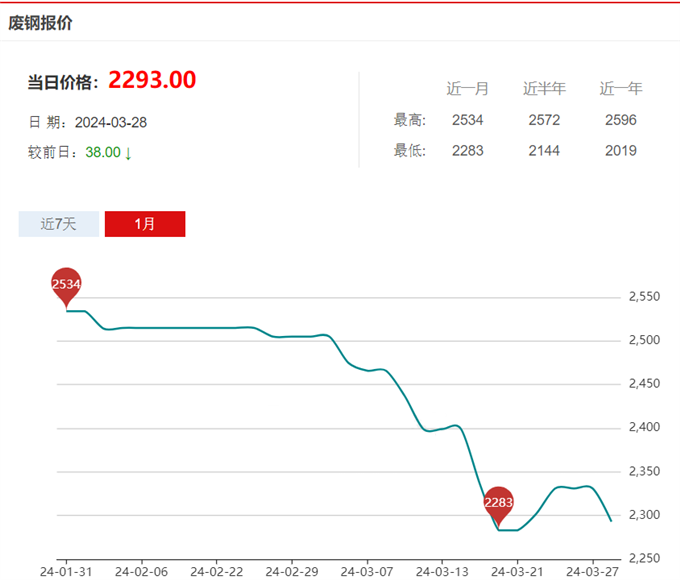
Task: Click the 24-03-27 x-axis label
Action: pyautogui.click(x=592, y=572)
